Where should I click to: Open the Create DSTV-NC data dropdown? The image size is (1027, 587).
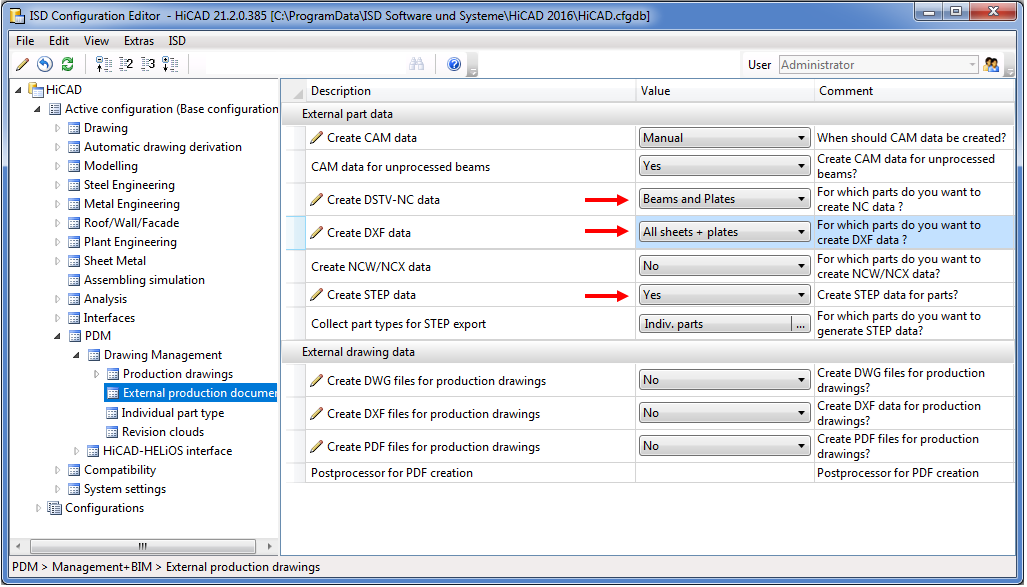[x=724, y=199]
